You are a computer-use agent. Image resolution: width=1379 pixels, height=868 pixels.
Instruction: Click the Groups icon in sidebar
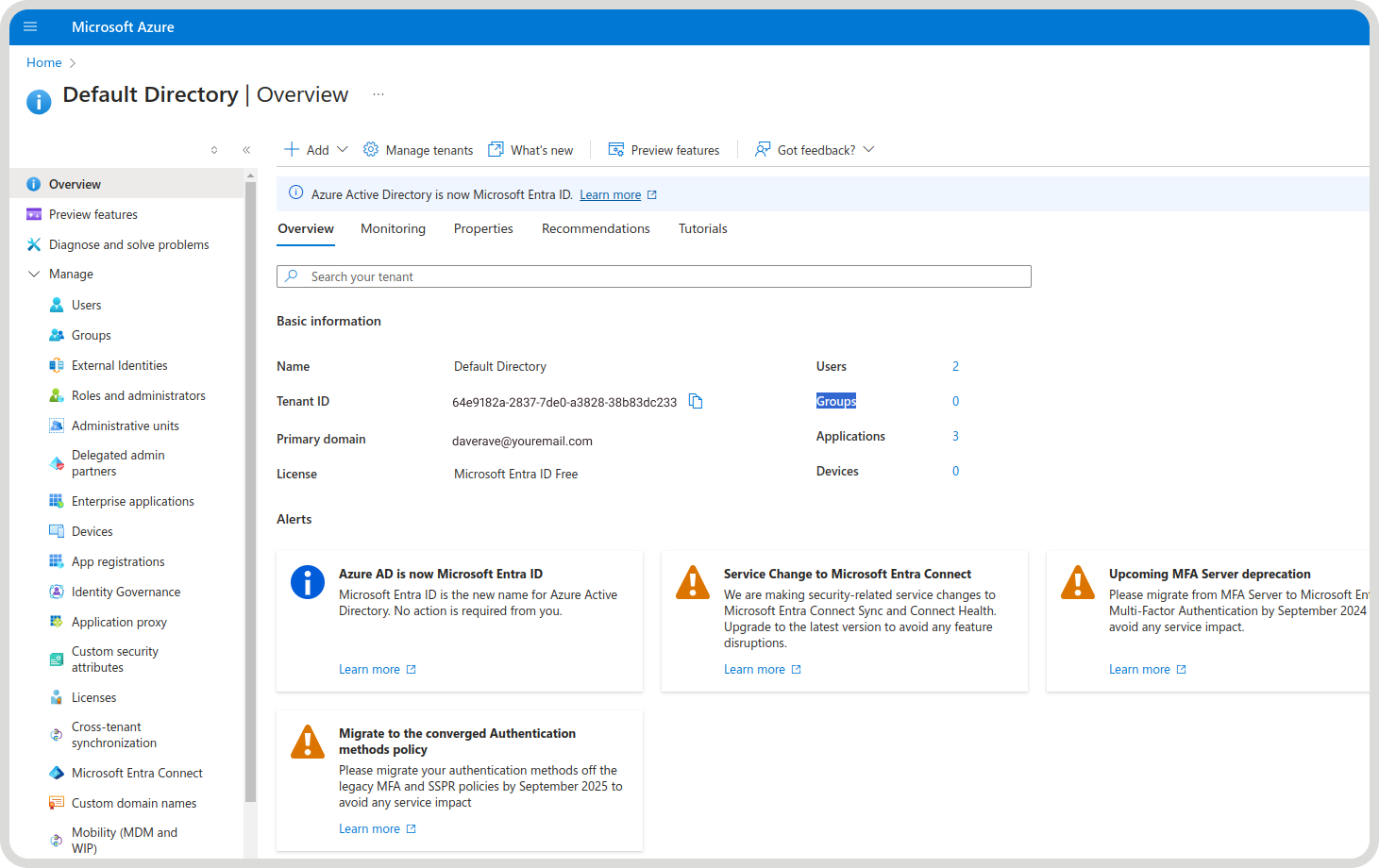(57, 335)
